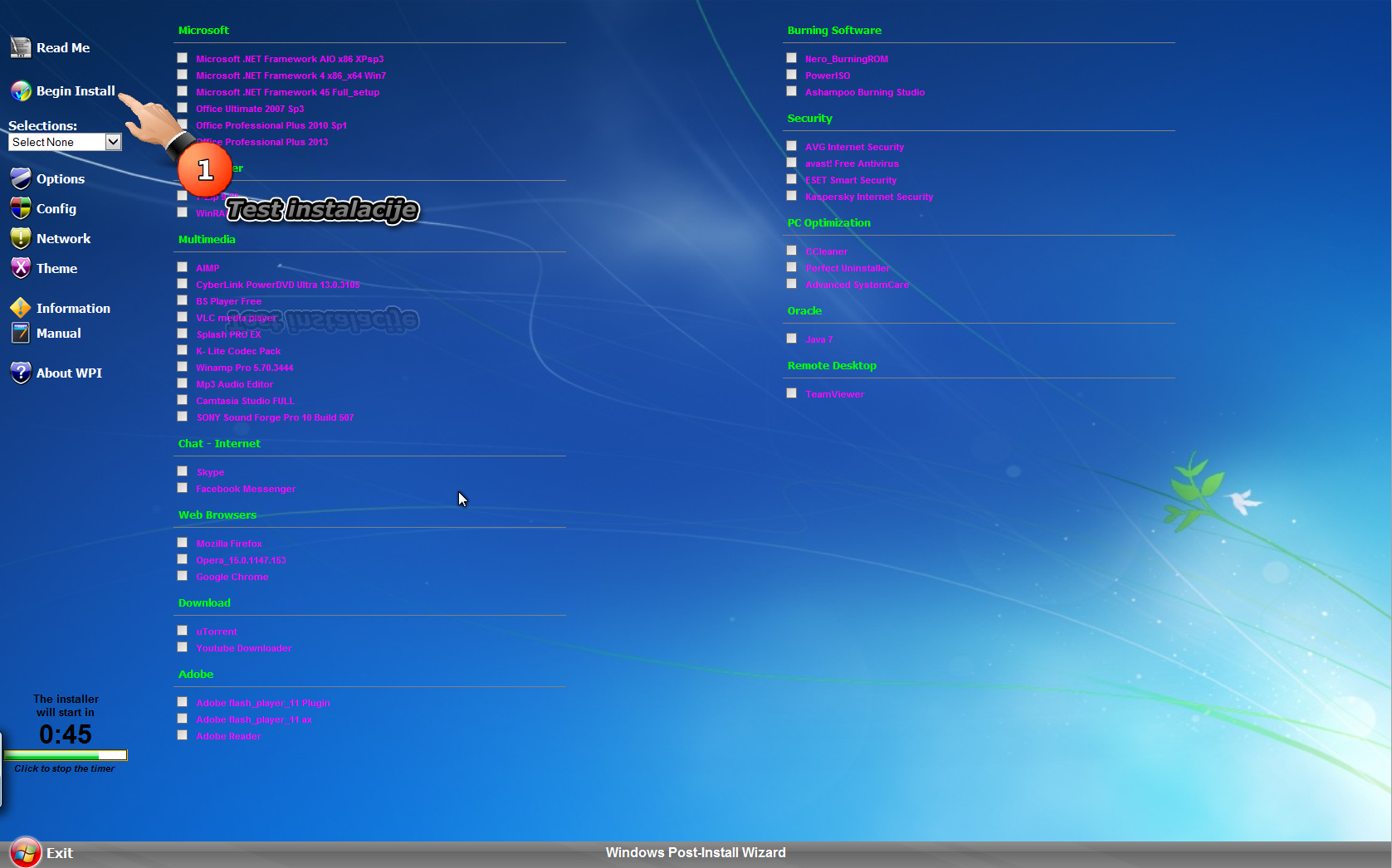Open the Config shield icon
The width and height of the screenshot is (1392, 868).
(x=21, y=209)
